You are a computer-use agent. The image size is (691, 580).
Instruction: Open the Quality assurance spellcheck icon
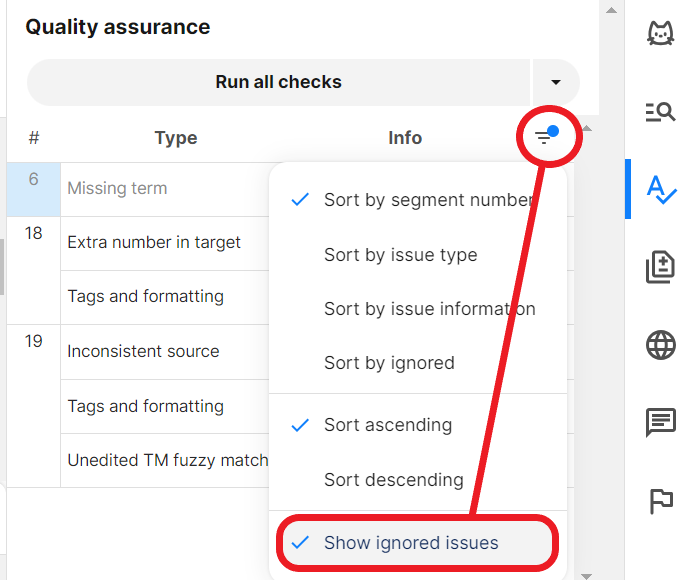click(x=661, y=188)
